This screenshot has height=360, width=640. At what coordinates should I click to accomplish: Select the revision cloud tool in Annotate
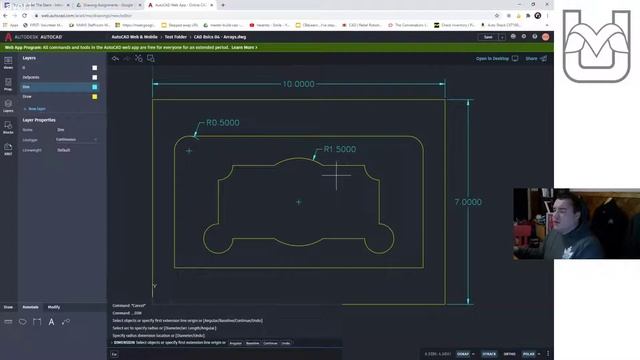click(x=22, y=322)
